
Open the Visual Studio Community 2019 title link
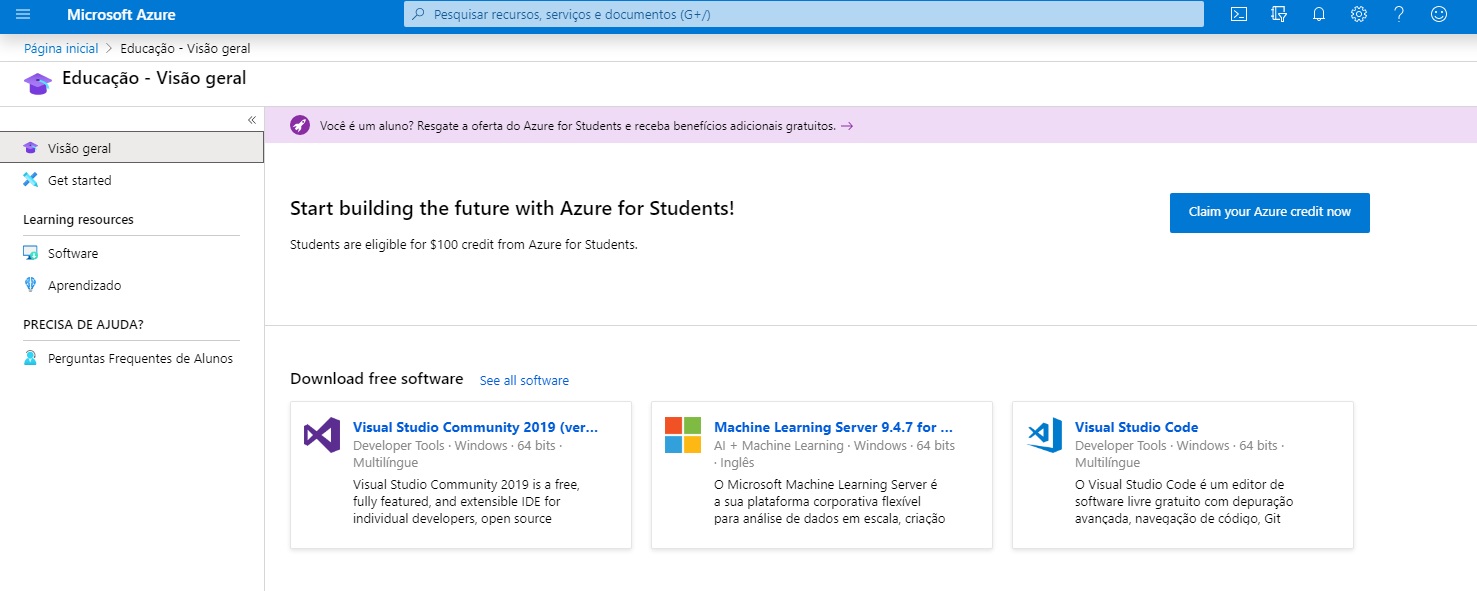click(476, 427)
